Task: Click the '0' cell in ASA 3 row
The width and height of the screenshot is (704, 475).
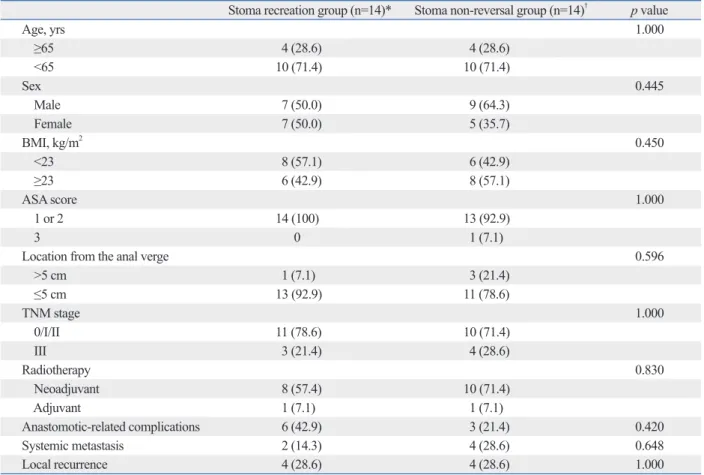Action: pyautogui.click(x=297, y=238)
